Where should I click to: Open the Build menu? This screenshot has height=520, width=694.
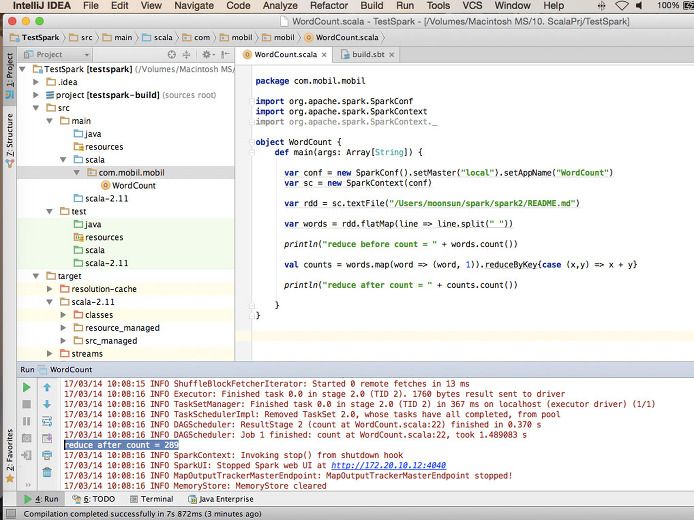point(372,6)
